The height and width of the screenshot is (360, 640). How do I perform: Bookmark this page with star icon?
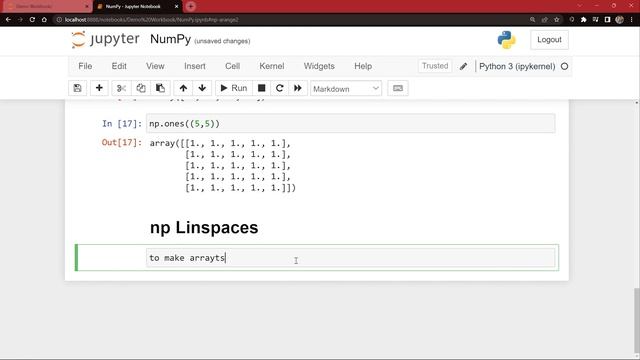click(557, 20)
